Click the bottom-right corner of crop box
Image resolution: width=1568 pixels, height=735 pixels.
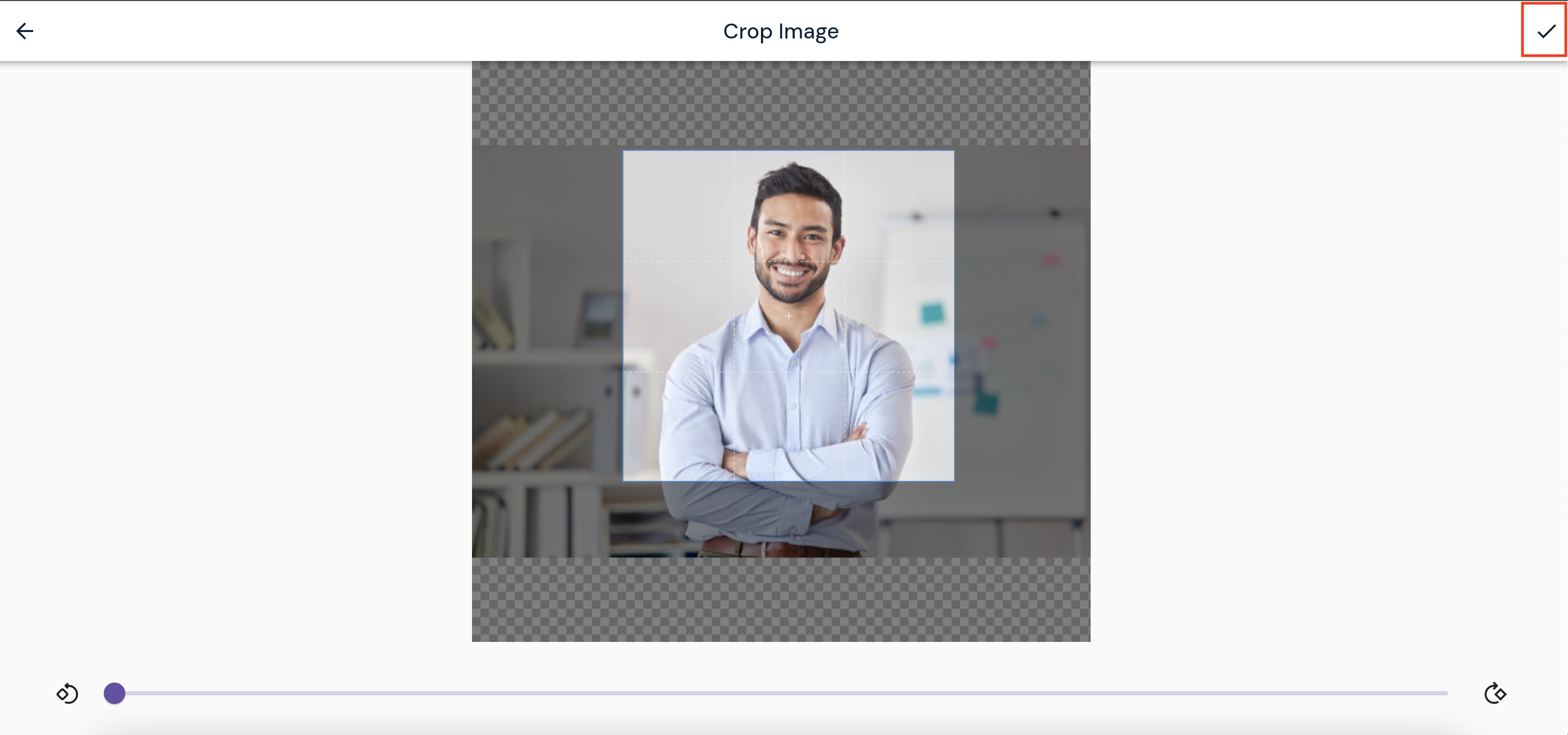pyautogui.click(x=954, y=481)
